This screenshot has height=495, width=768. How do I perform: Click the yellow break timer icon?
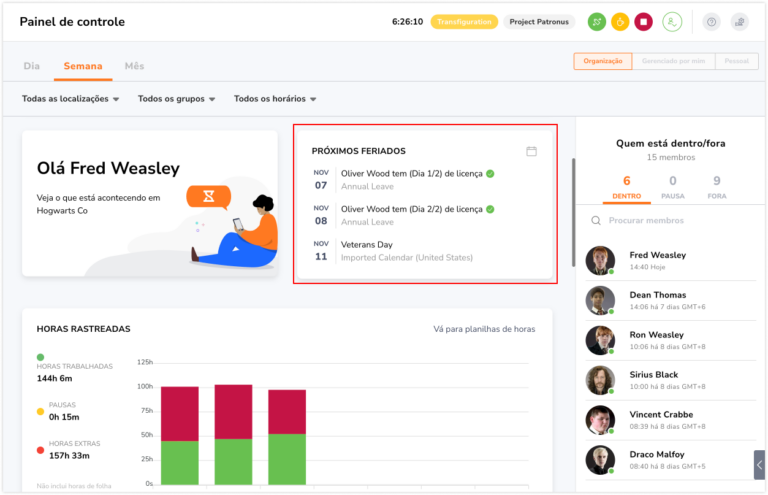click(620, 22)
